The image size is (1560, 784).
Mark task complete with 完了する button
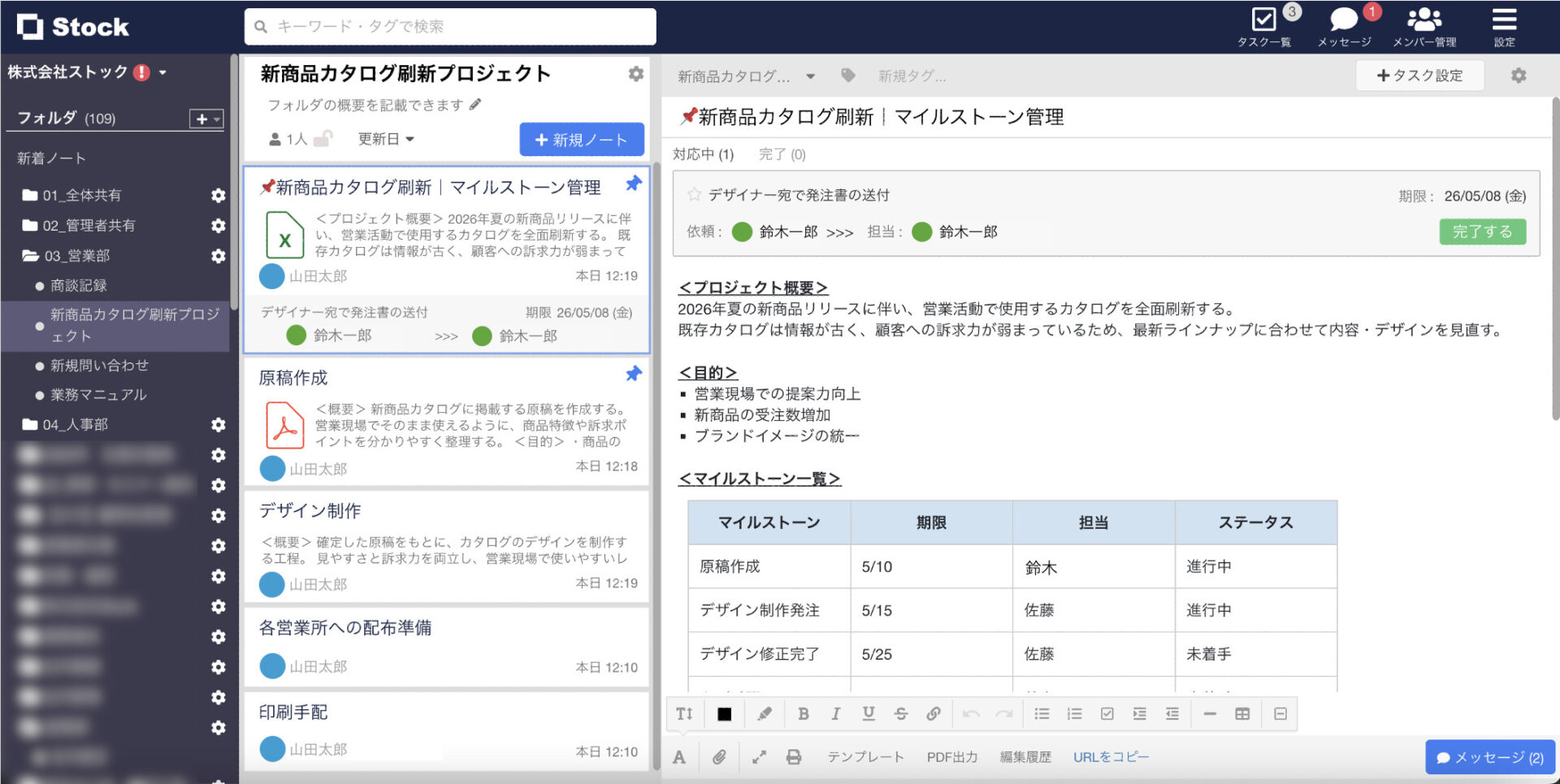(1483, 232)
